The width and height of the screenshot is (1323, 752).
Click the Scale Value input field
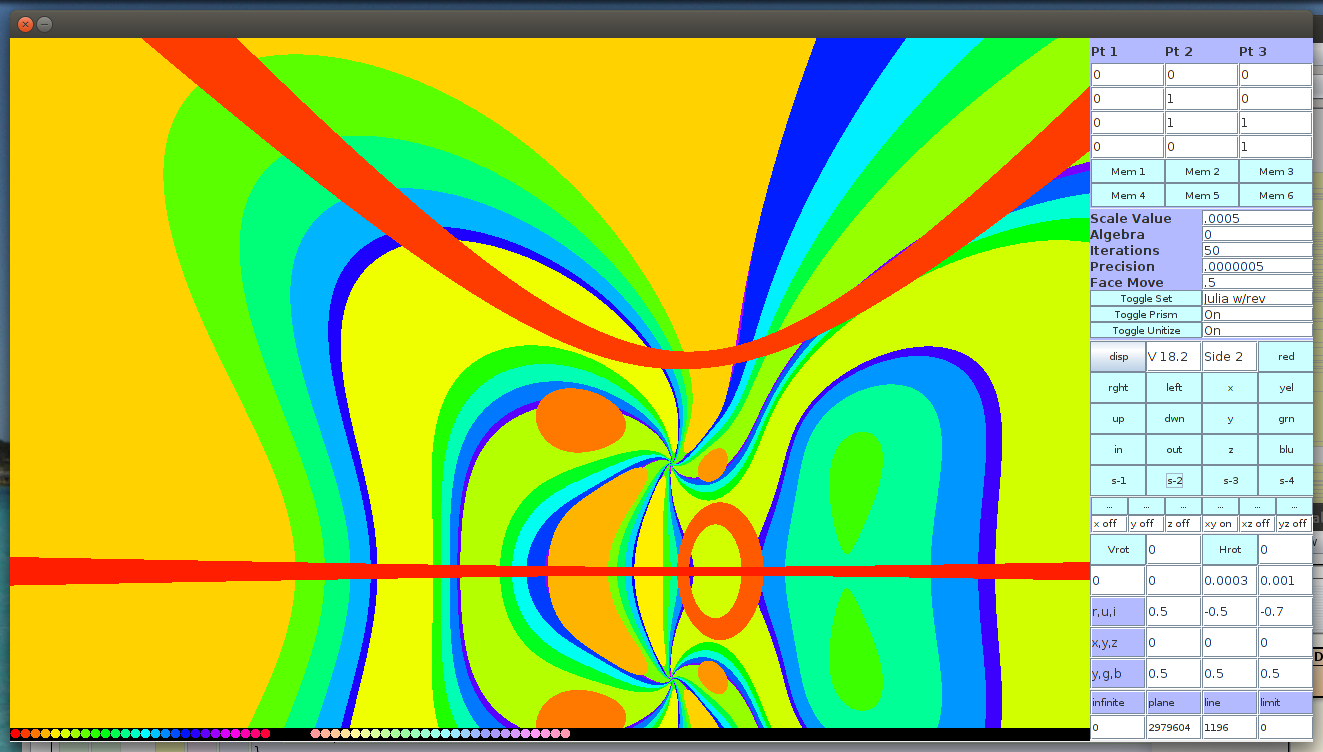click(x=1257, y=218)
